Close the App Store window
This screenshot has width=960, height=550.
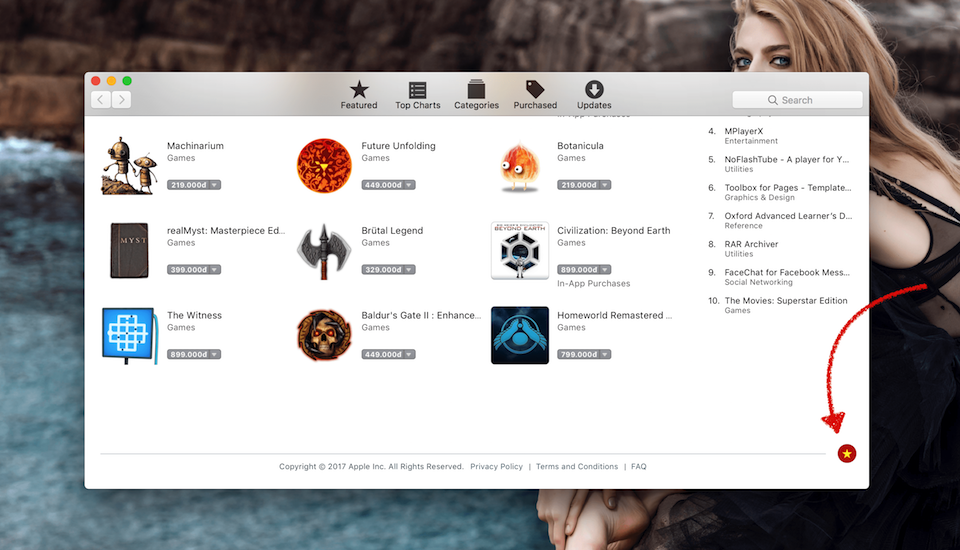click(x=96, y=81)
